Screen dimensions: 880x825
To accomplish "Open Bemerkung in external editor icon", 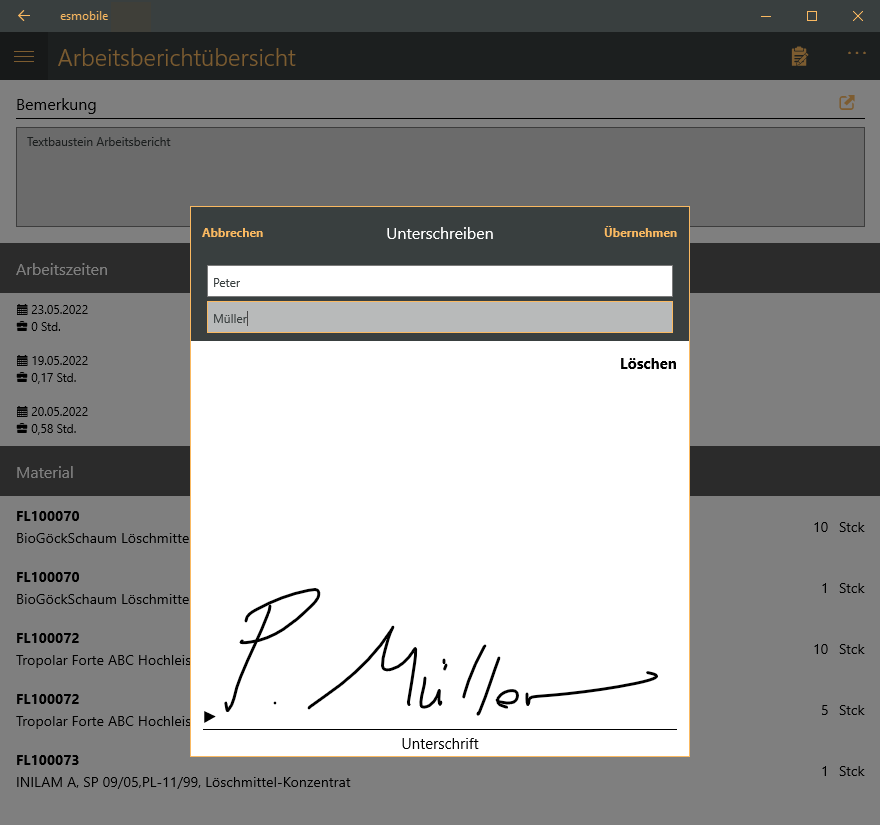I will click(847, 103).
